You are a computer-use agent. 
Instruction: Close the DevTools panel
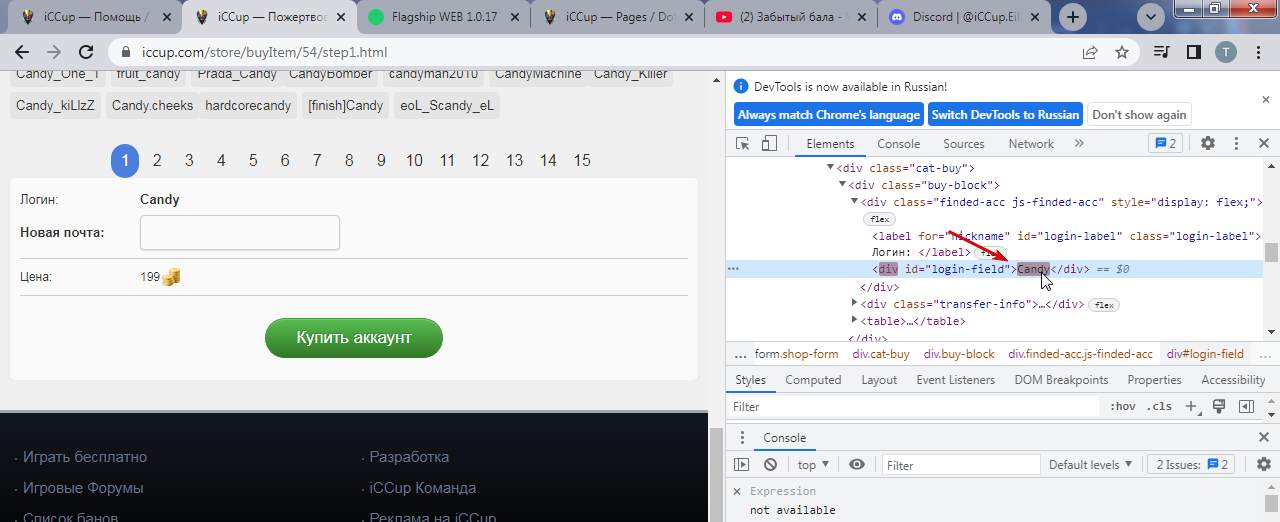[1263, 144]
